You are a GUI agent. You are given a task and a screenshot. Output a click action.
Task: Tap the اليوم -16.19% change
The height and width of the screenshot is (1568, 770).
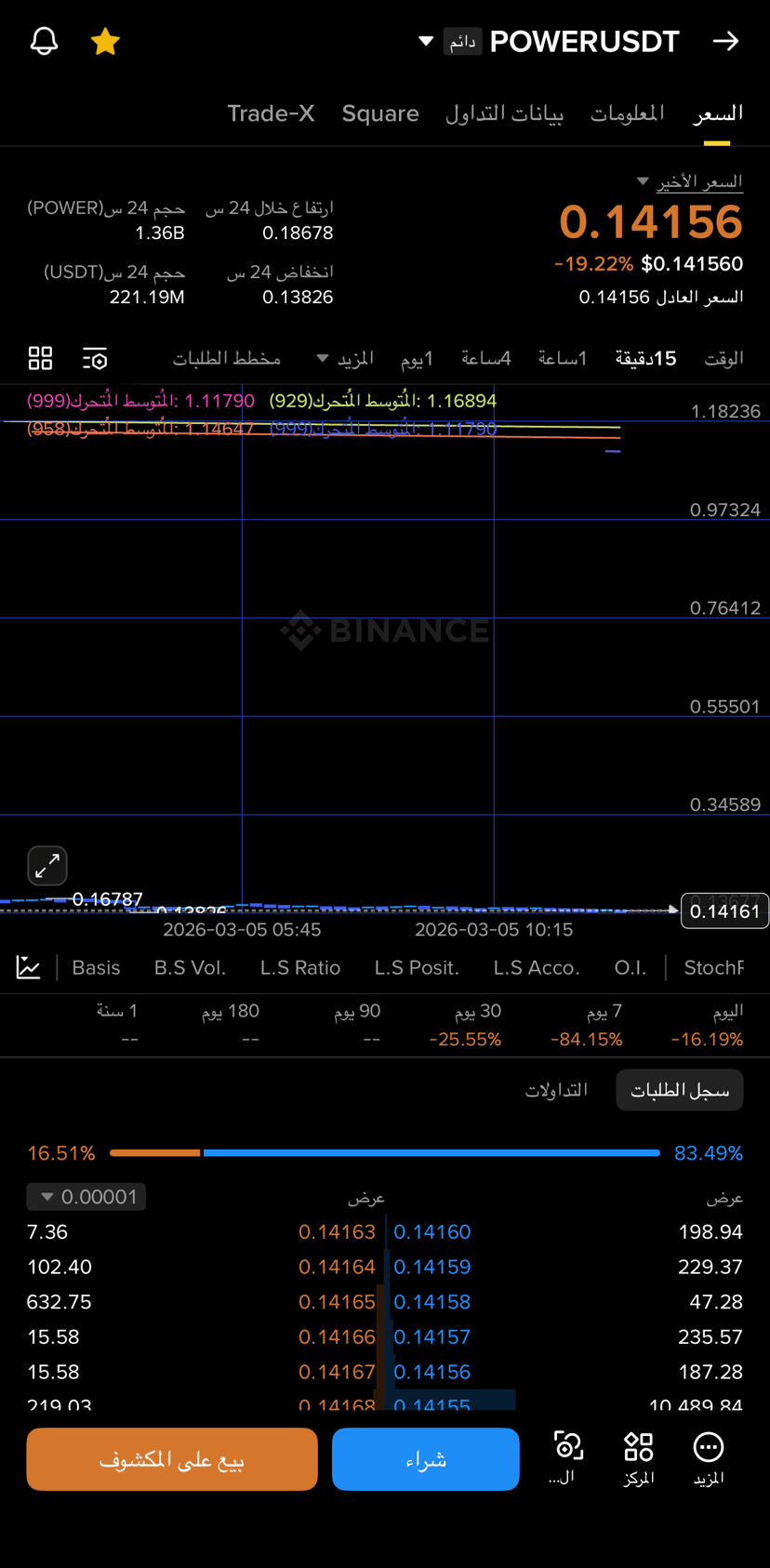(x=707, y=1025)
